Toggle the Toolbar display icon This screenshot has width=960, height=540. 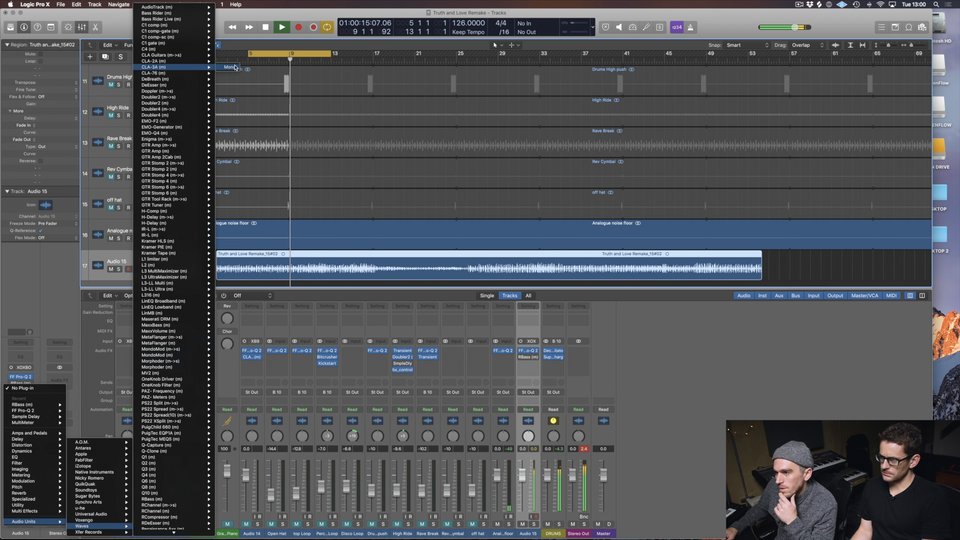[51, 27]
